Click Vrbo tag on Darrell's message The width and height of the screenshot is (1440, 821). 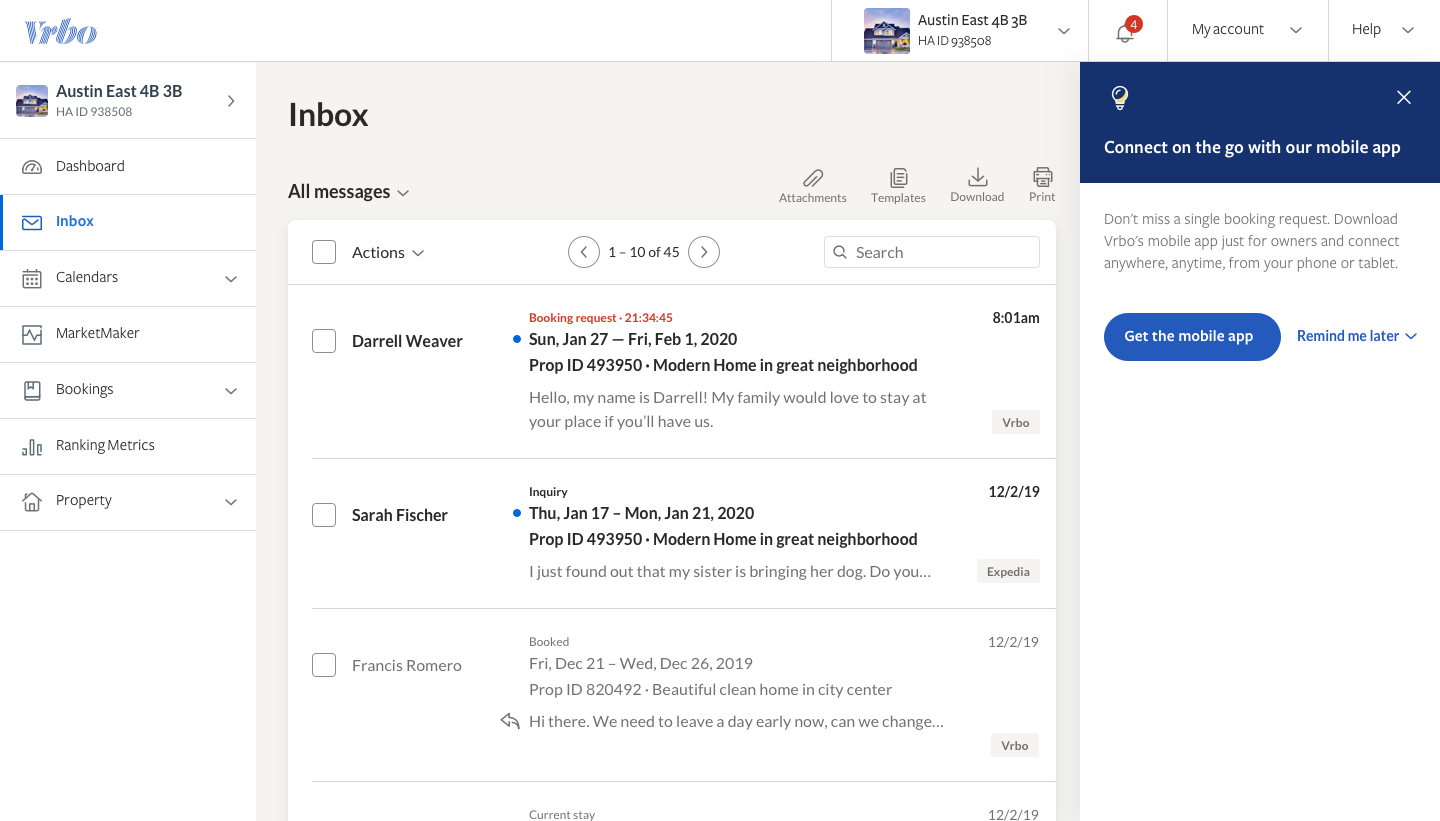1016,422
